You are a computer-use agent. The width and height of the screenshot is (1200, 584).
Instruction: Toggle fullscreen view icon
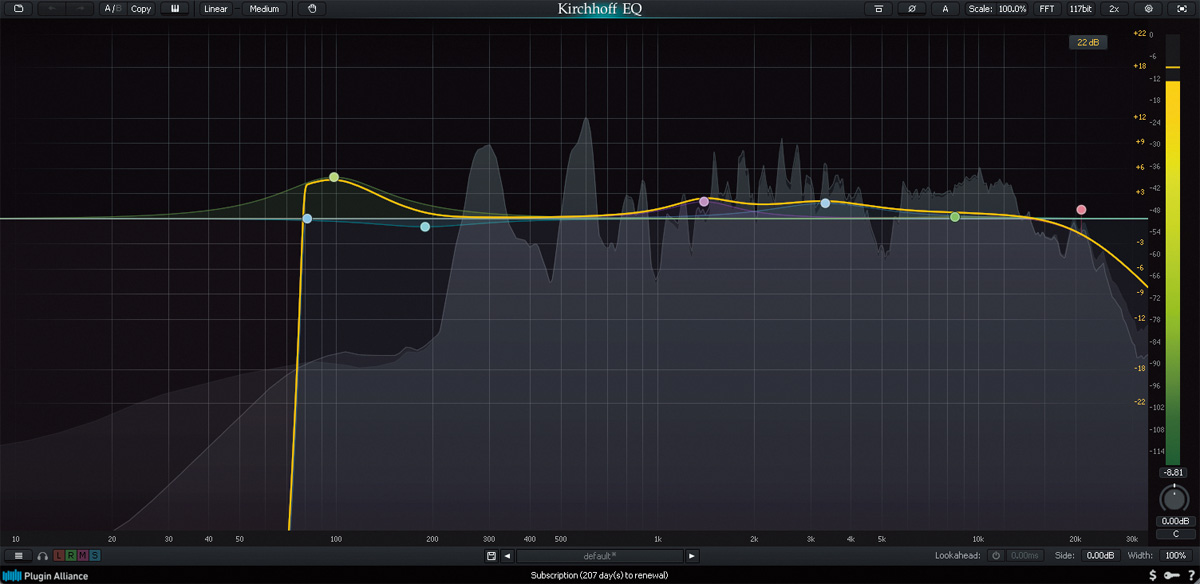pos(1181,9)
